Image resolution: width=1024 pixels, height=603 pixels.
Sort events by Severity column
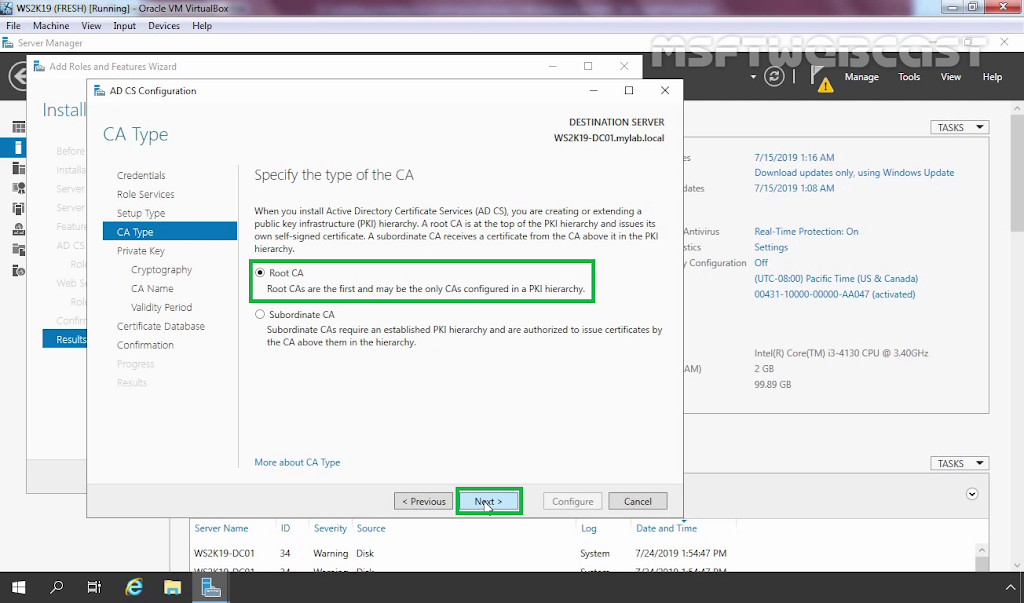coord(330,528)
